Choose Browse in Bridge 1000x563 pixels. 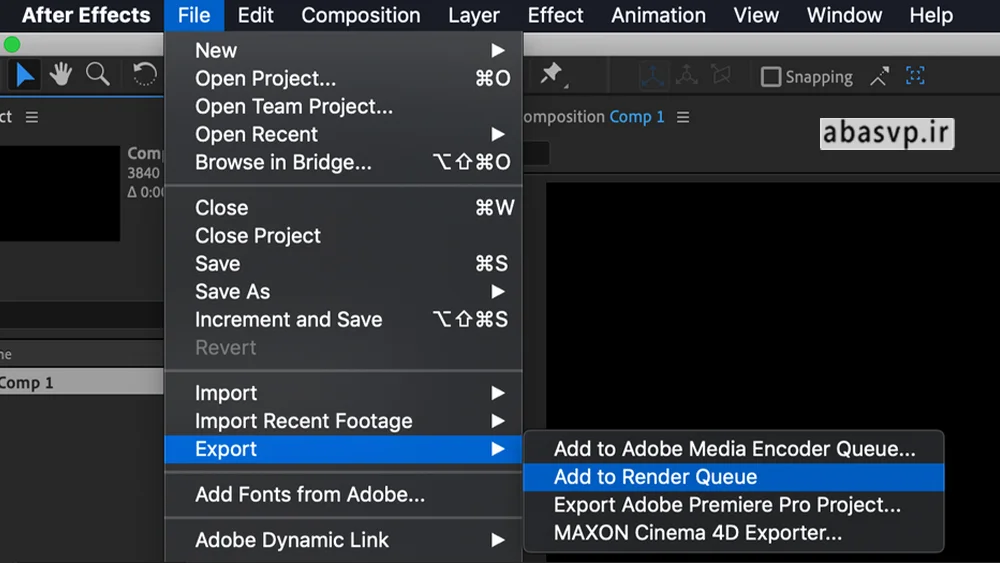[344, 163]
